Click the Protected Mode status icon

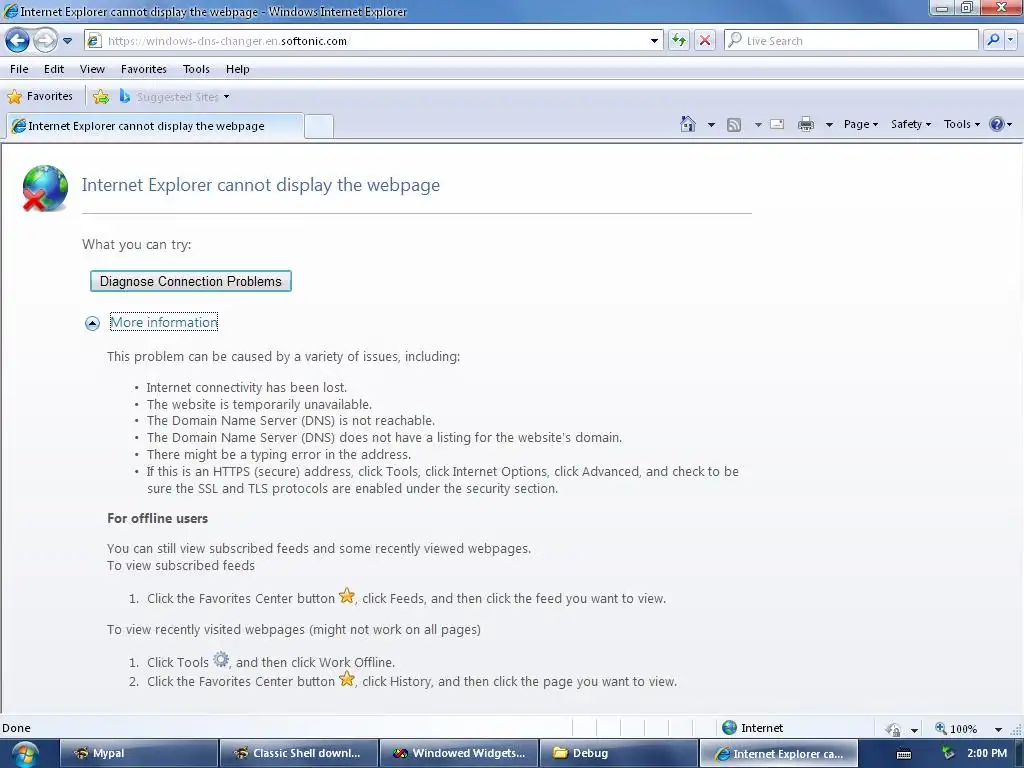click(x=893, y=729)
